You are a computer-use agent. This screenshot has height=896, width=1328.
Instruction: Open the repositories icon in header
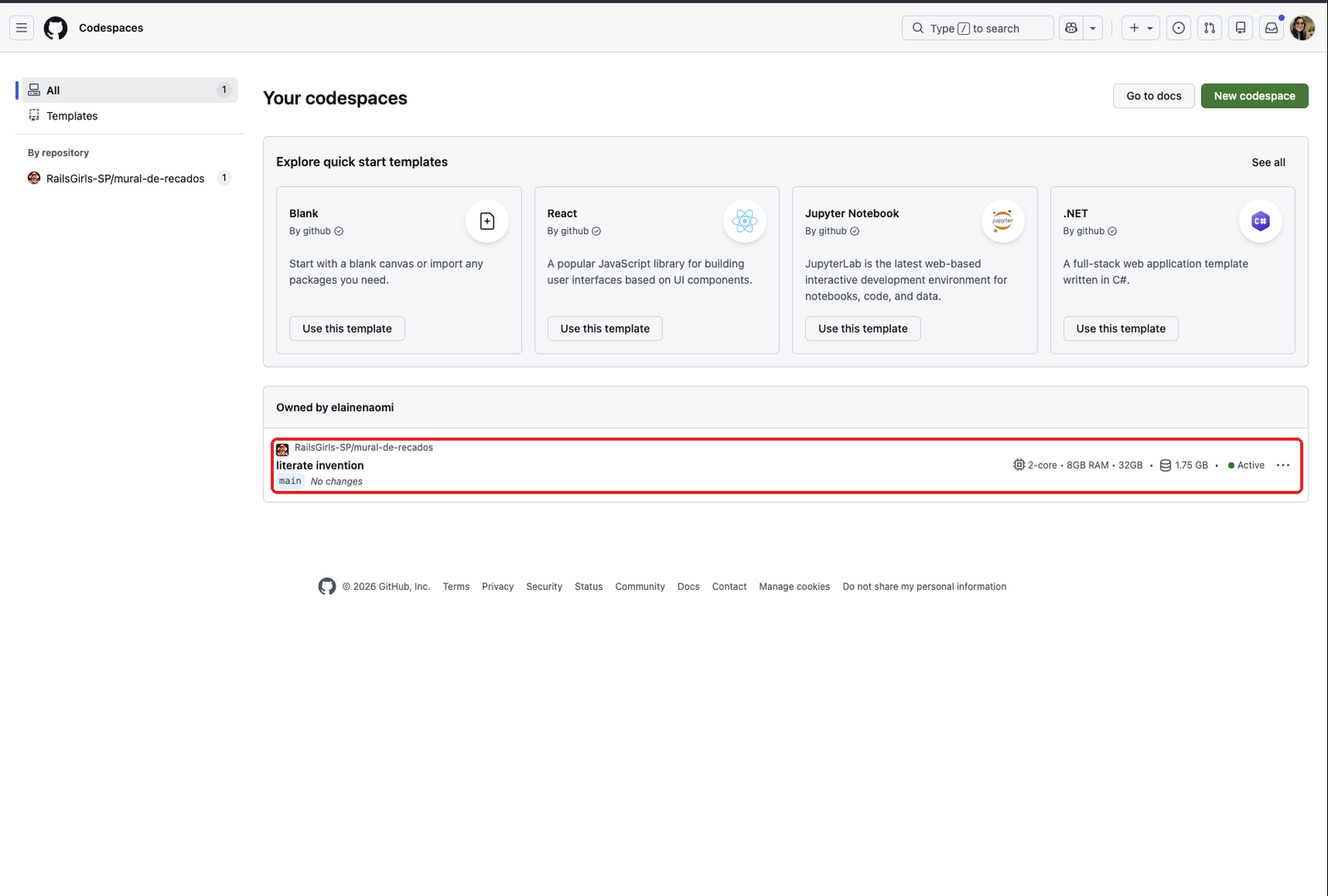click(x=1241, y=28)
